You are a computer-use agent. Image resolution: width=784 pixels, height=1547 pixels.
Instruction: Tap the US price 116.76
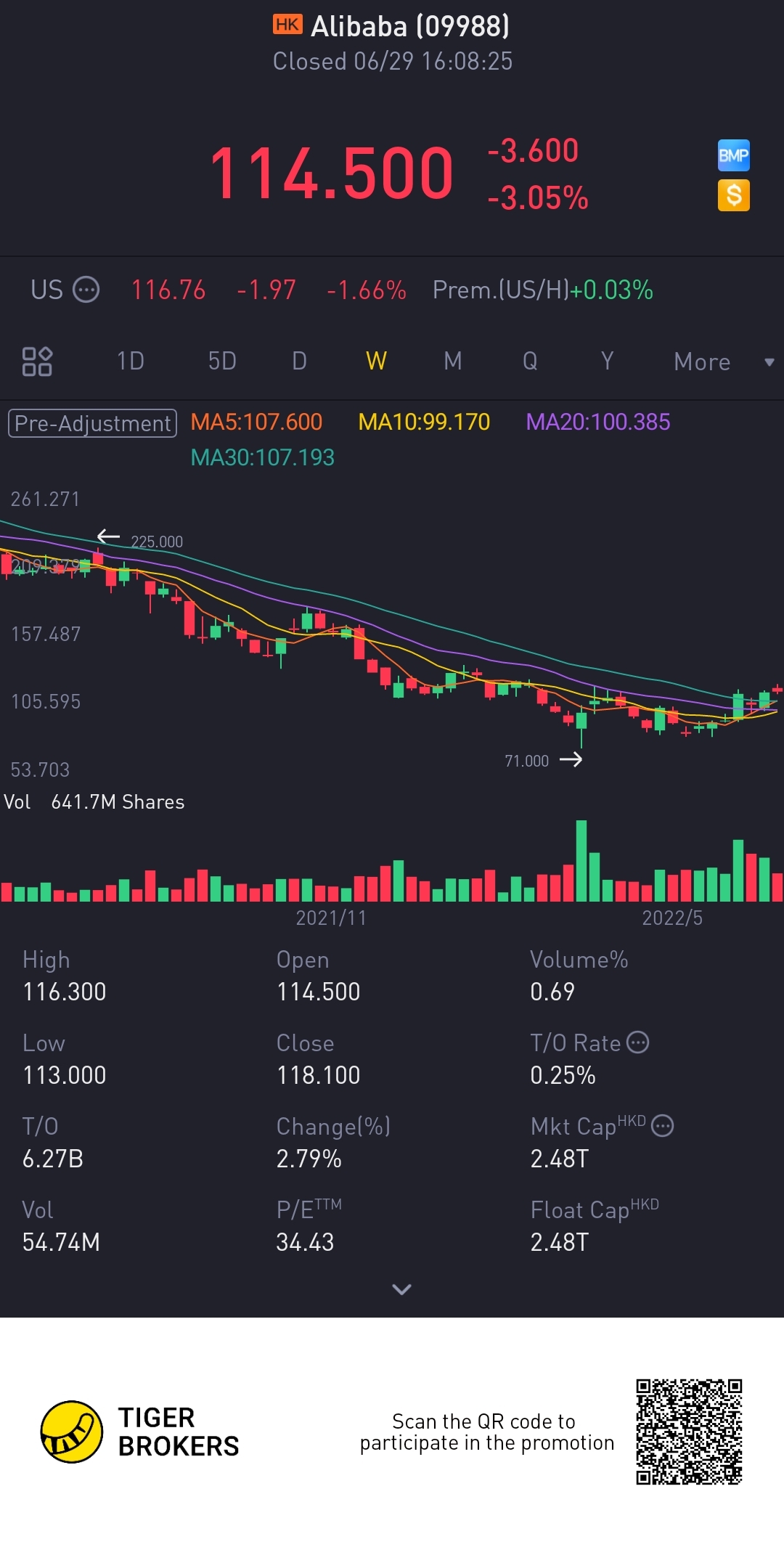(168, 290)
